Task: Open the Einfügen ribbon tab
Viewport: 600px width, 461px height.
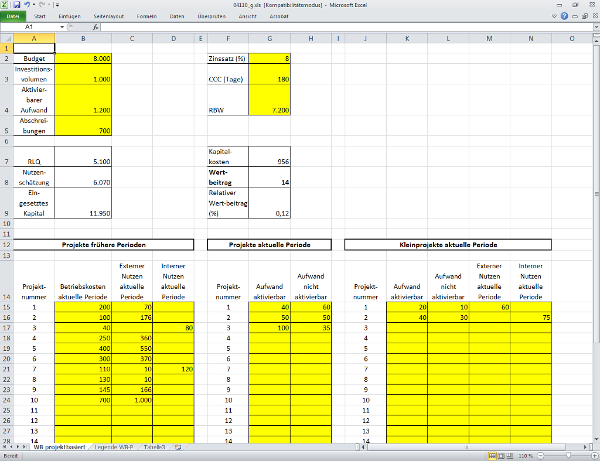Action: point(70,17)
